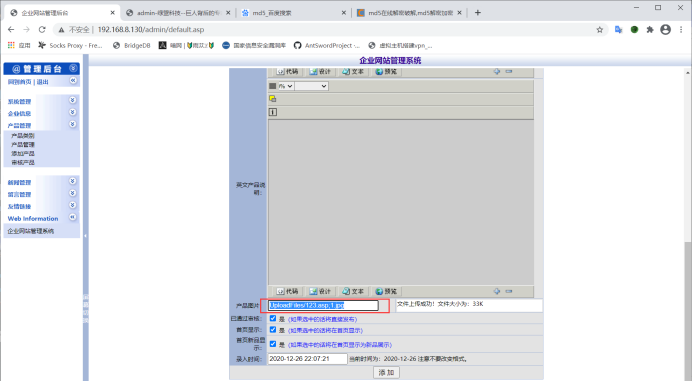This screenshot has height=381, width=692.
Task: Uncheck the 首页显示 checkbox
Action: (x=273, y=330)
